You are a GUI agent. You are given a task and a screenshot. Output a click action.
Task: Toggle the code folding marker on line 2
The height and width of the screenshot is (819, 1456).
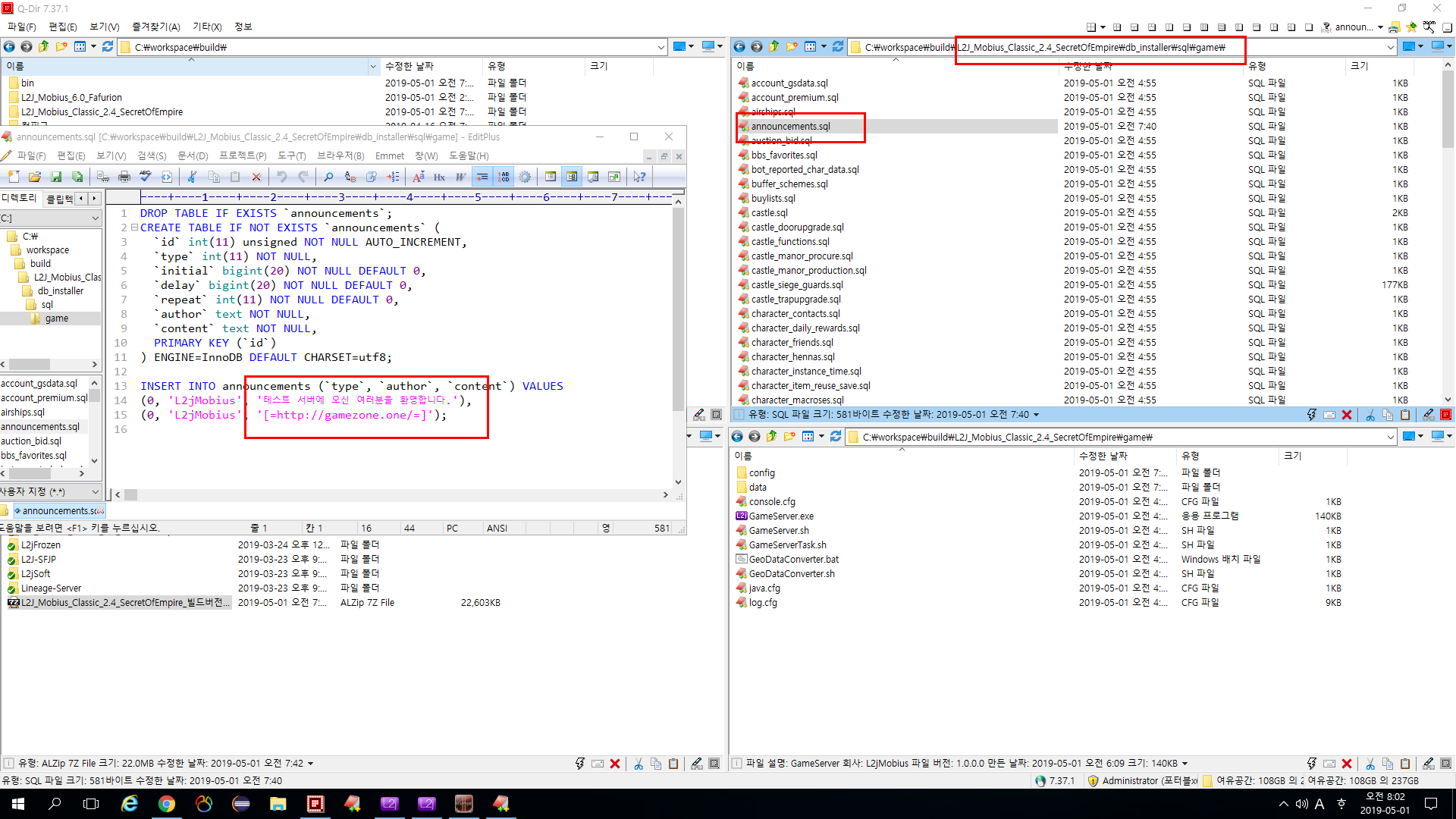click(x=134, y=227)
